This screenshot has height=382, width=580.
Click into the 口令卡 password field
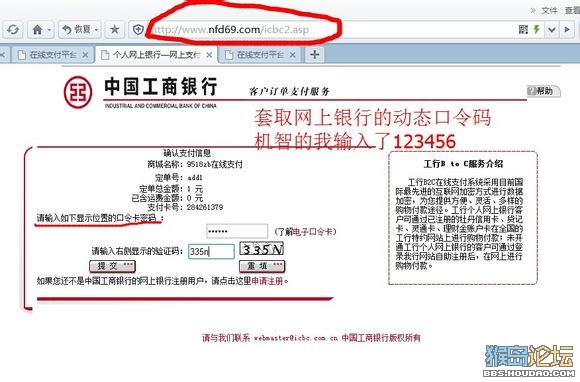237,231
